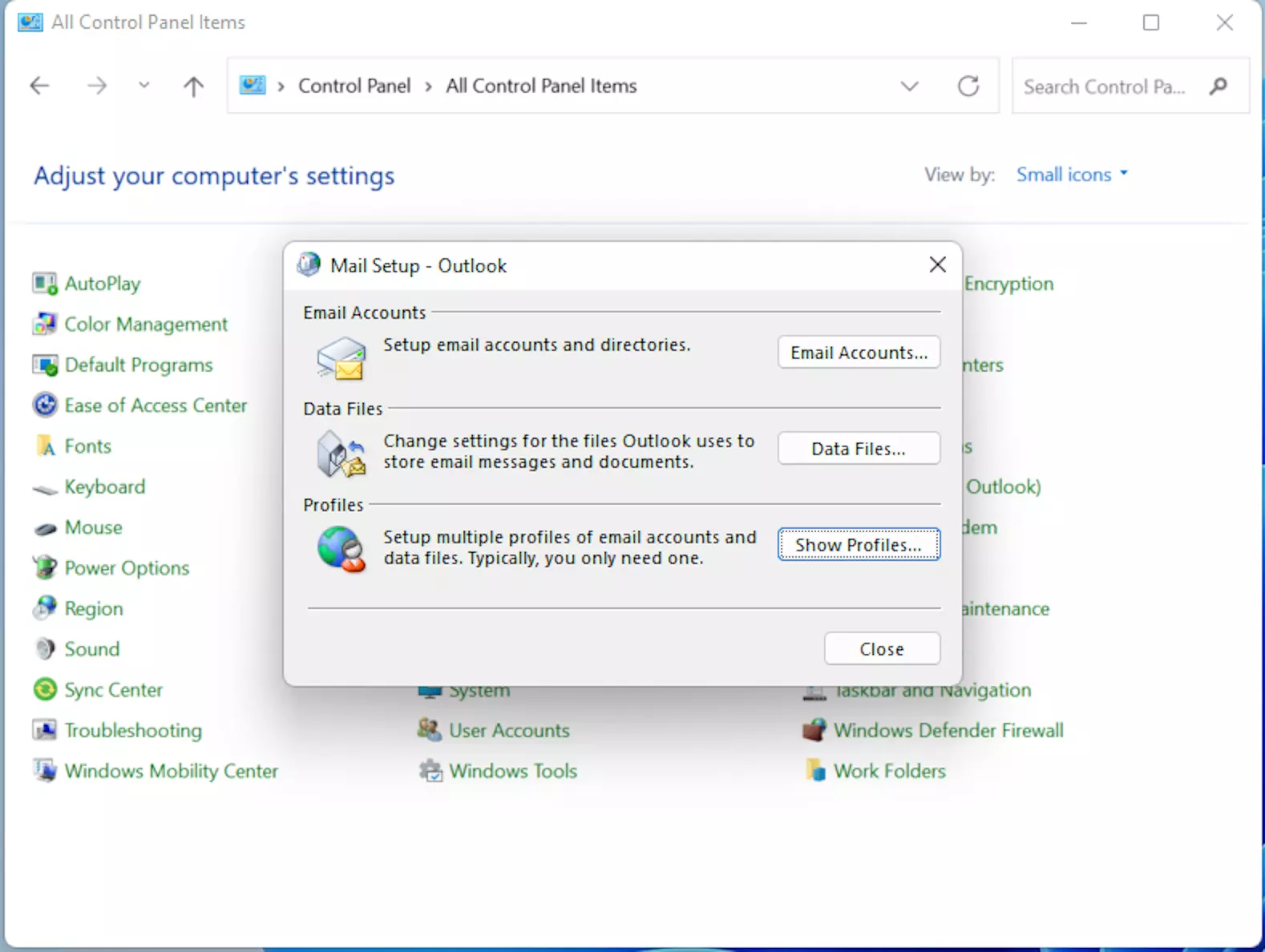Screen dimensions: 1265x952
Task: Go back to previous location
Action: (39, 86)
